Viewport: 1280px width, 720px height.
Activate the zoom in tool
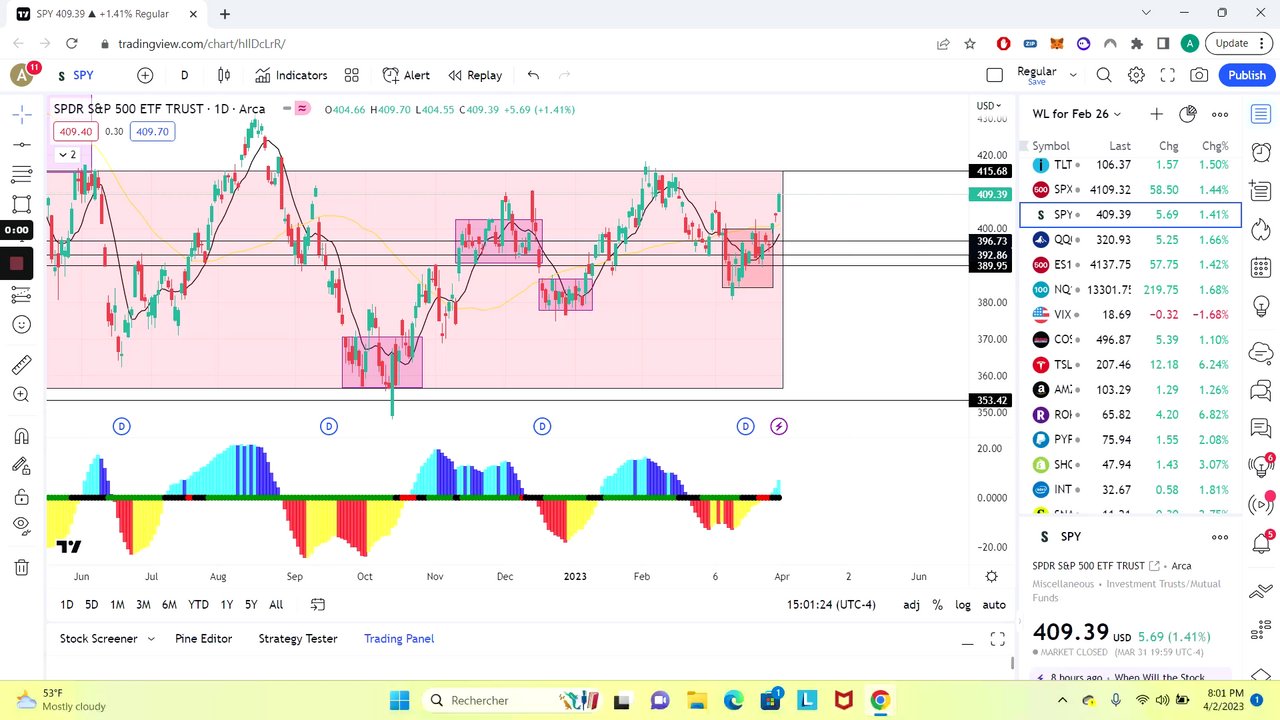pyautogui.click(x=22, y=395)
